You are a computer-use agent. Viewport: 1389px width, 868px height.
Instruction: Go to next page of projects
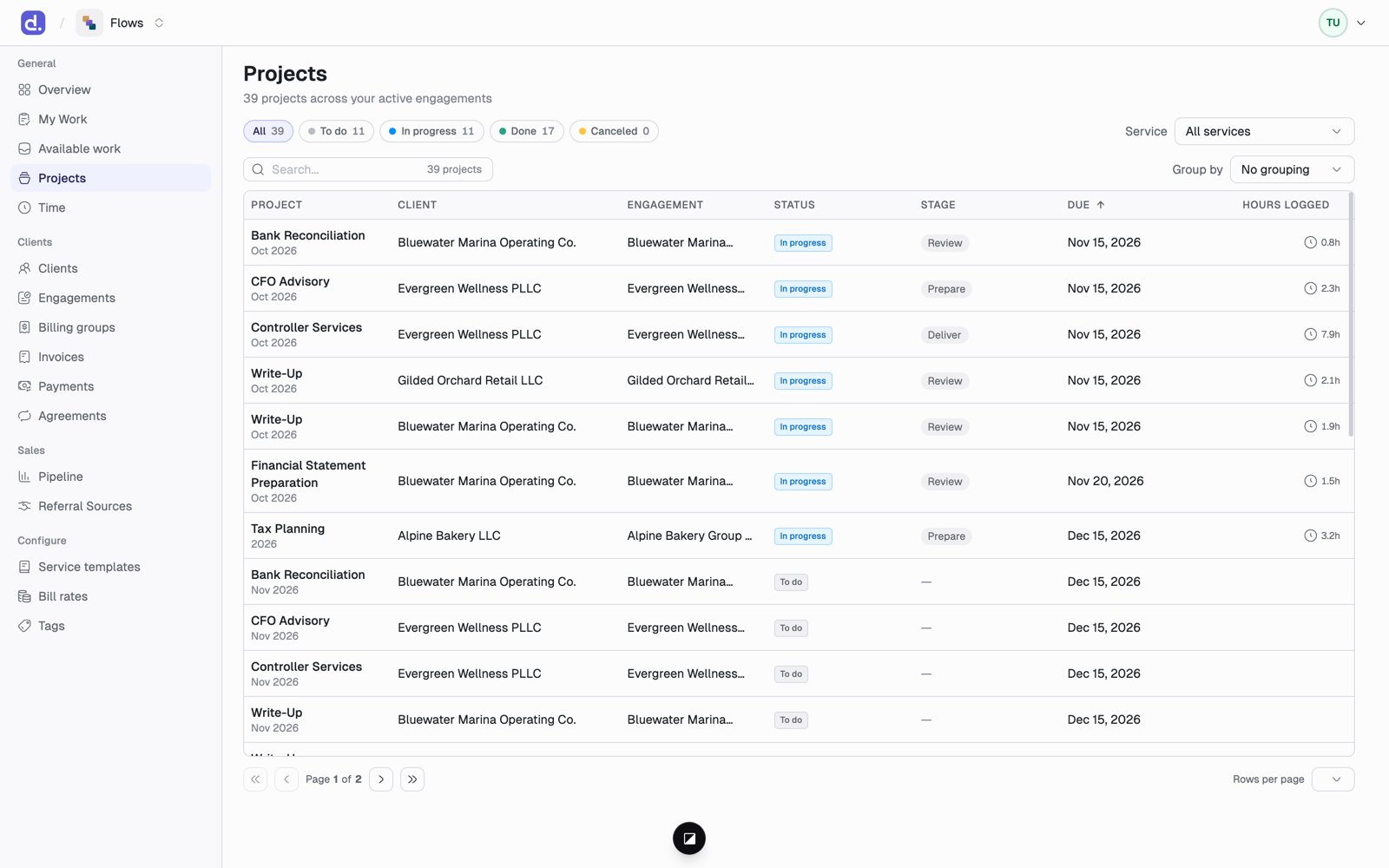pos(381,779)
